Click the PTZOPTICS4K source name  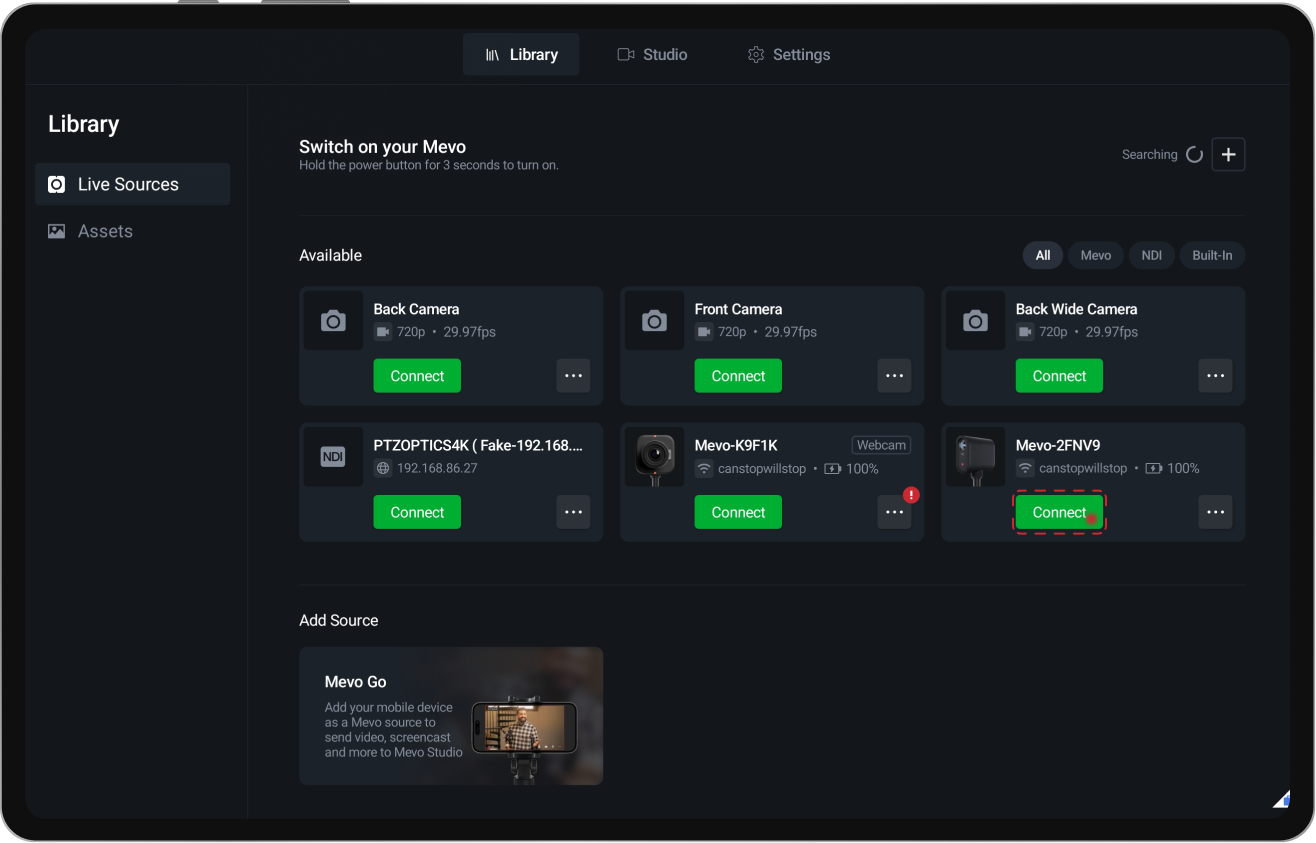pos(478,445)
